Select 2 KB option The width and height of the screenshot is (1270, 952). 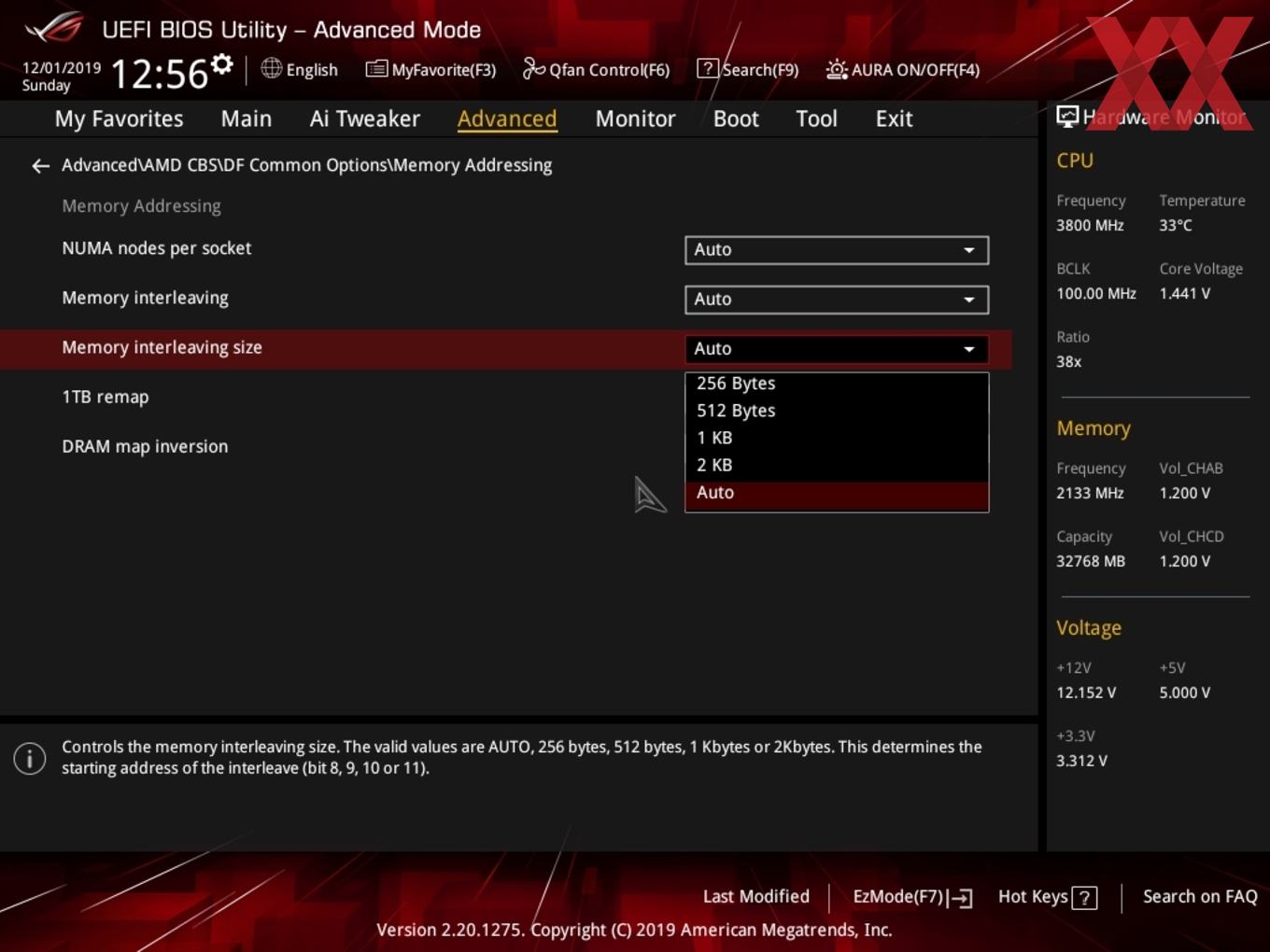837,465
